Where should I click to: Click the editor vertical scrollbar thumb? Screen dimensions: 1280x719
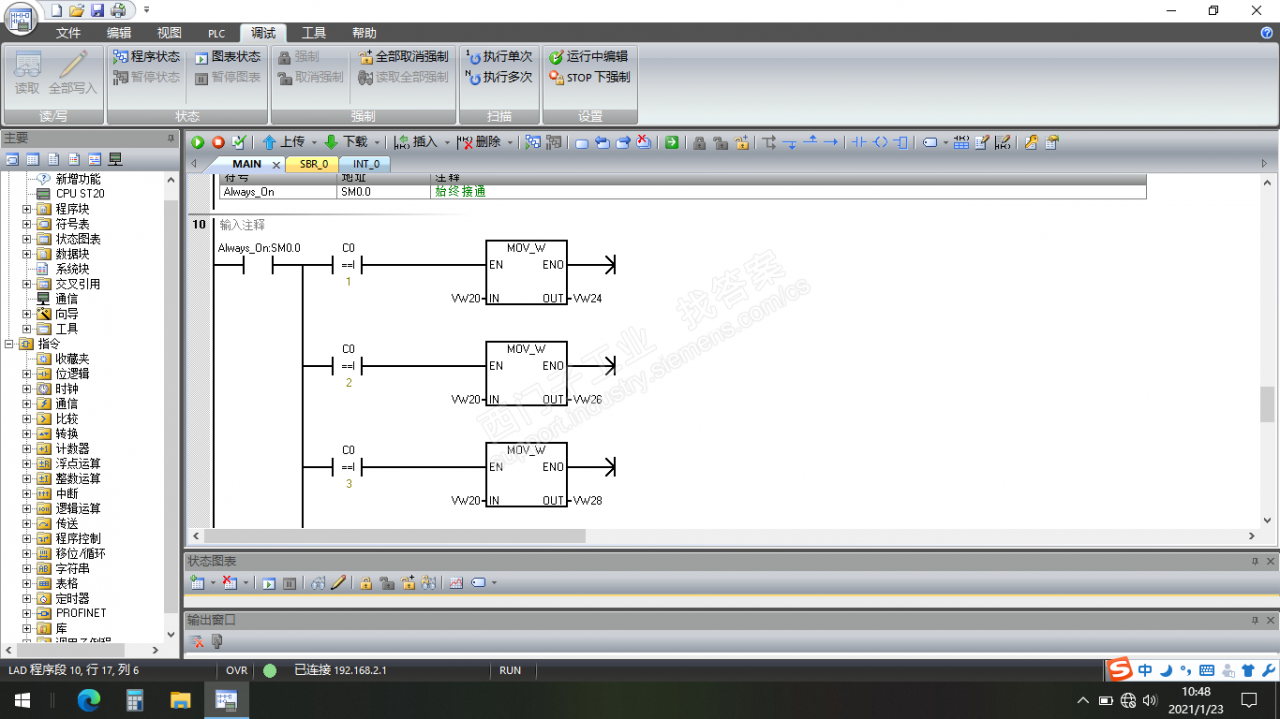[x=1268, y=405]
